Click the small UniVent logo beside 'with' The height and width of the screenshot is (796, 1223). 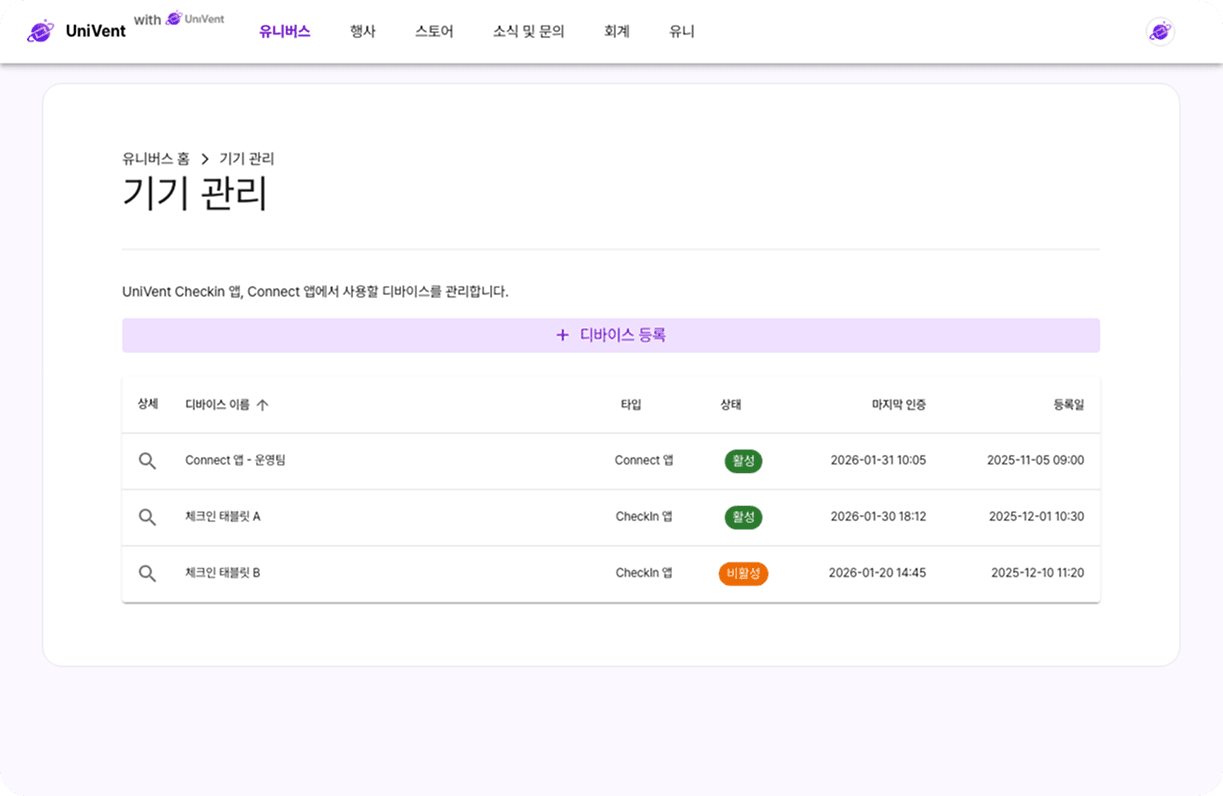[175, 18]
